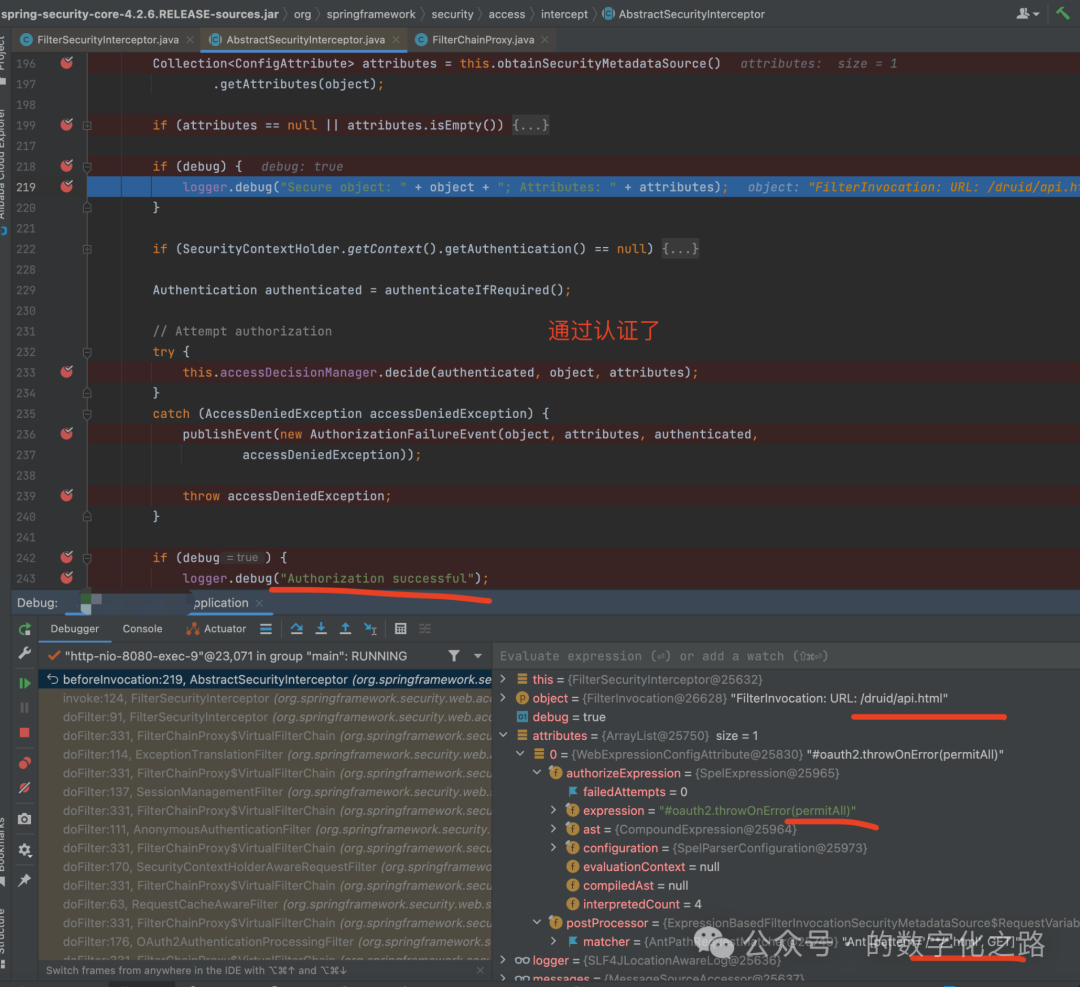Screen dimensions: 1080x987
Task: Resume program with green play icon
Action: pyautogui.click(x=25, y=683)
